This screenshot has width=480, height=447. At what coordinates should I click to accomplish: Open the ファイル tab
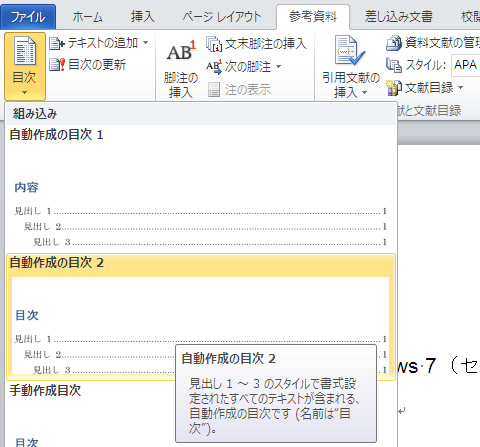click(x=28, y=17)
